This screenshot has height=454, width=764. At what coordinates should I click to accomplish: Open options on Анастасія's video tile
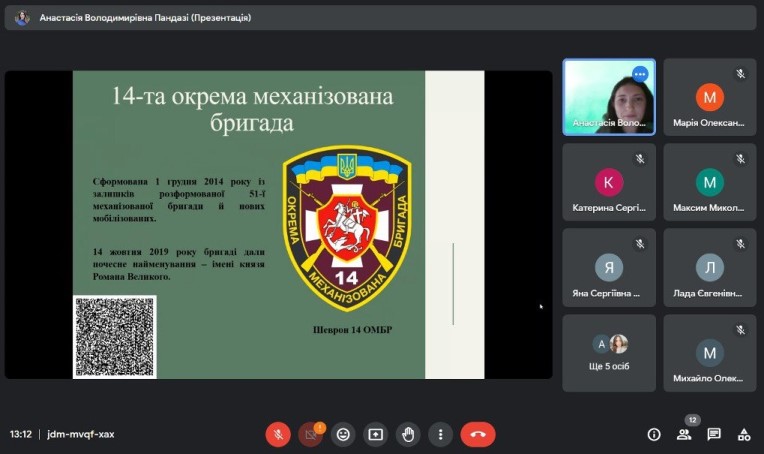[x=640, y=74]
